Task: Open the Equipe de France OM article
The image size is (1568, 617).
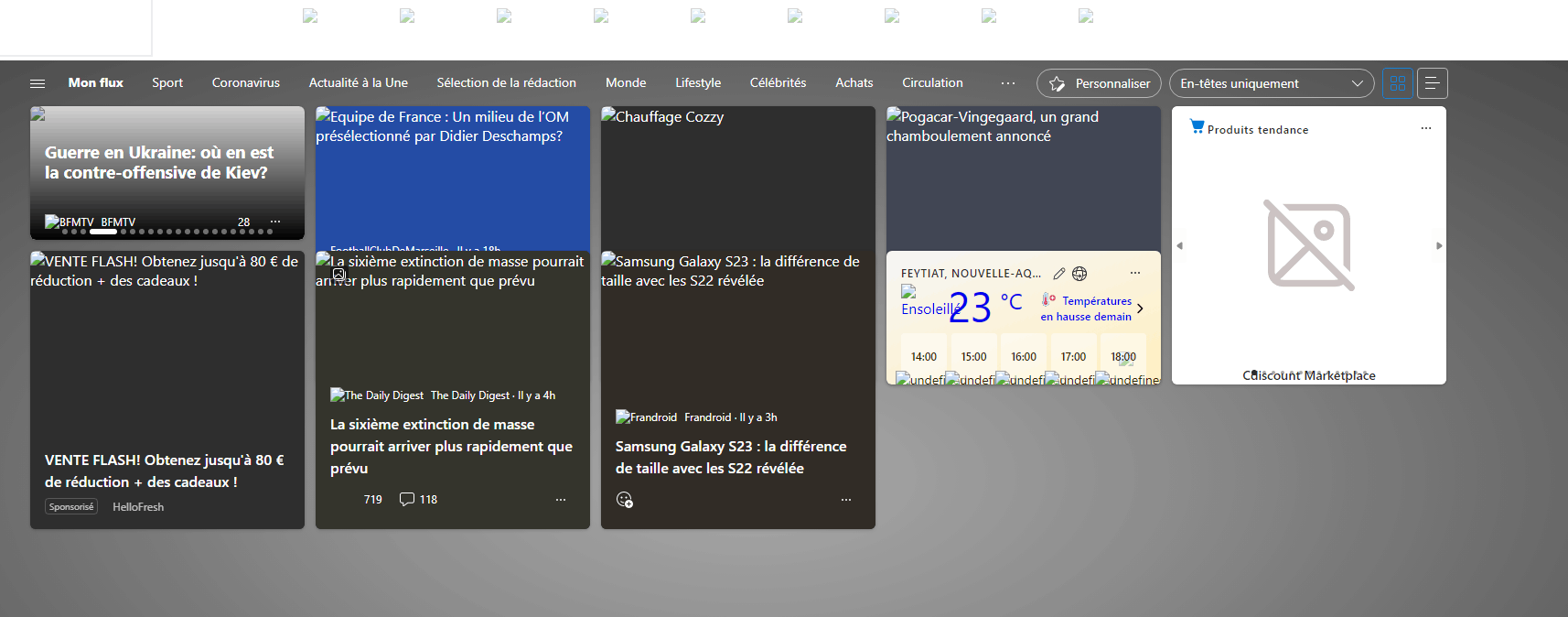Action: (x=453, y=179)
